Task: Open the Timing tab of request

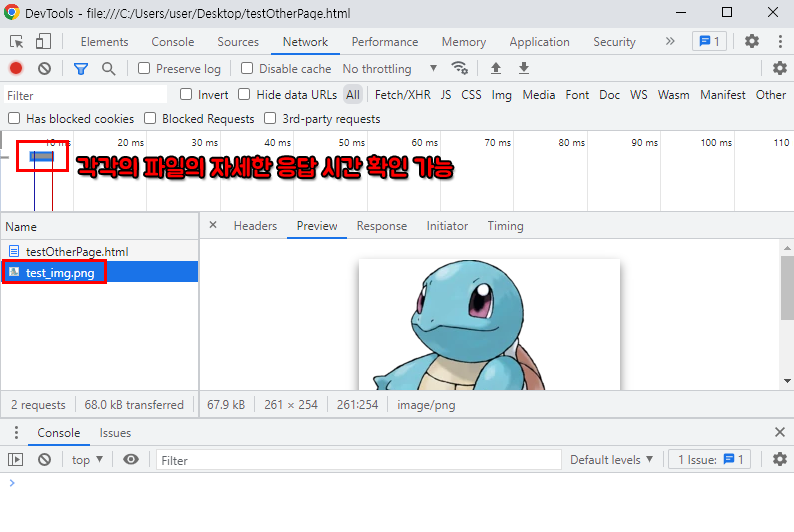Action: coord(505,226)
